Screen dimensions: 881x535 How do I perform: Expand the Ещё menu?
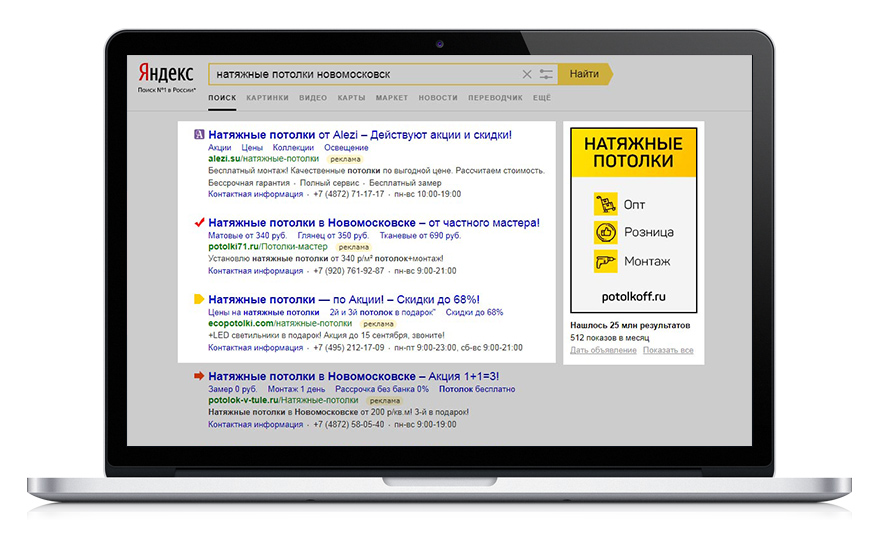[542, 98]
